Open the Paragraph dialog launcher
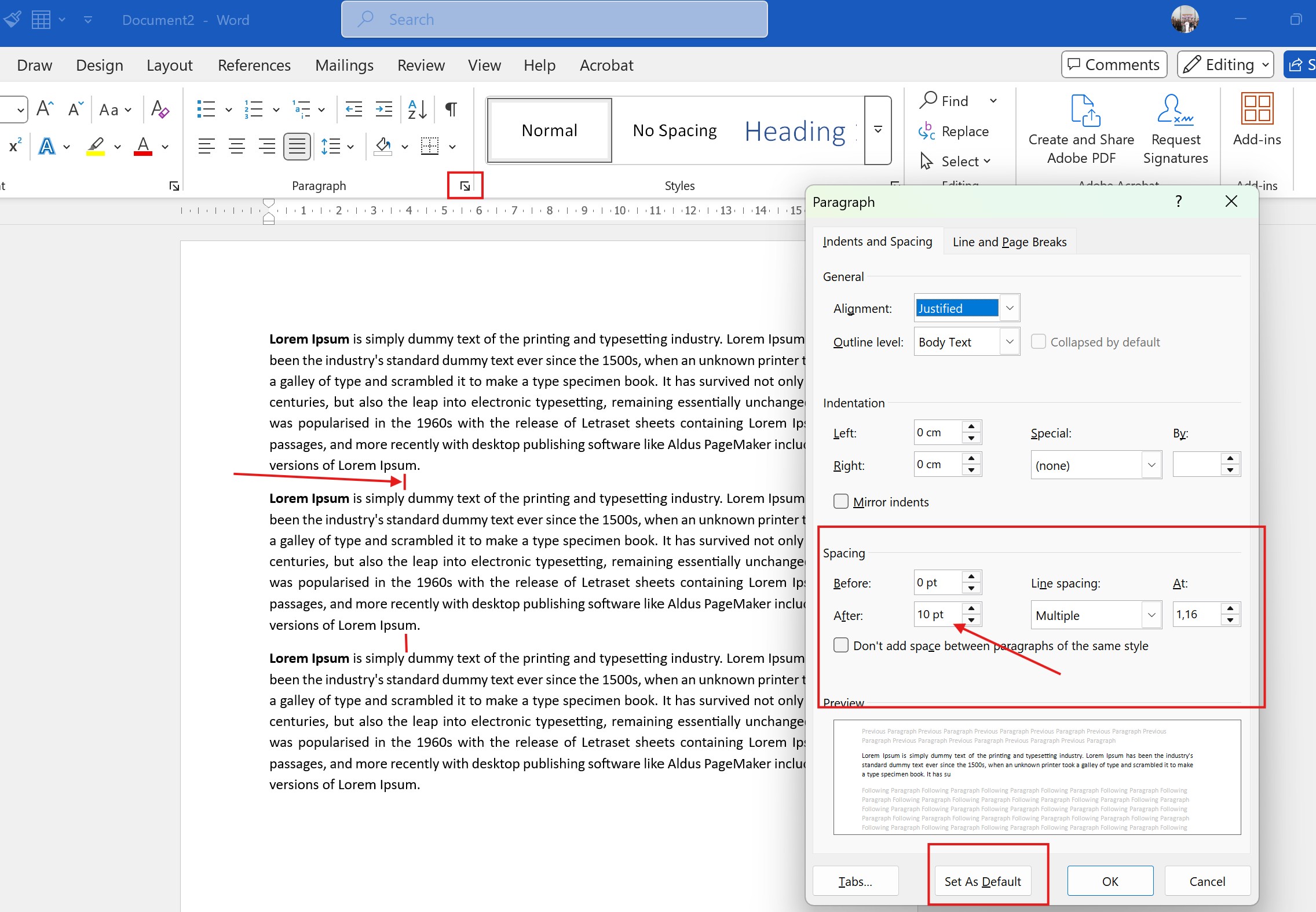The image size is (1316, 912). coord(465,185)
